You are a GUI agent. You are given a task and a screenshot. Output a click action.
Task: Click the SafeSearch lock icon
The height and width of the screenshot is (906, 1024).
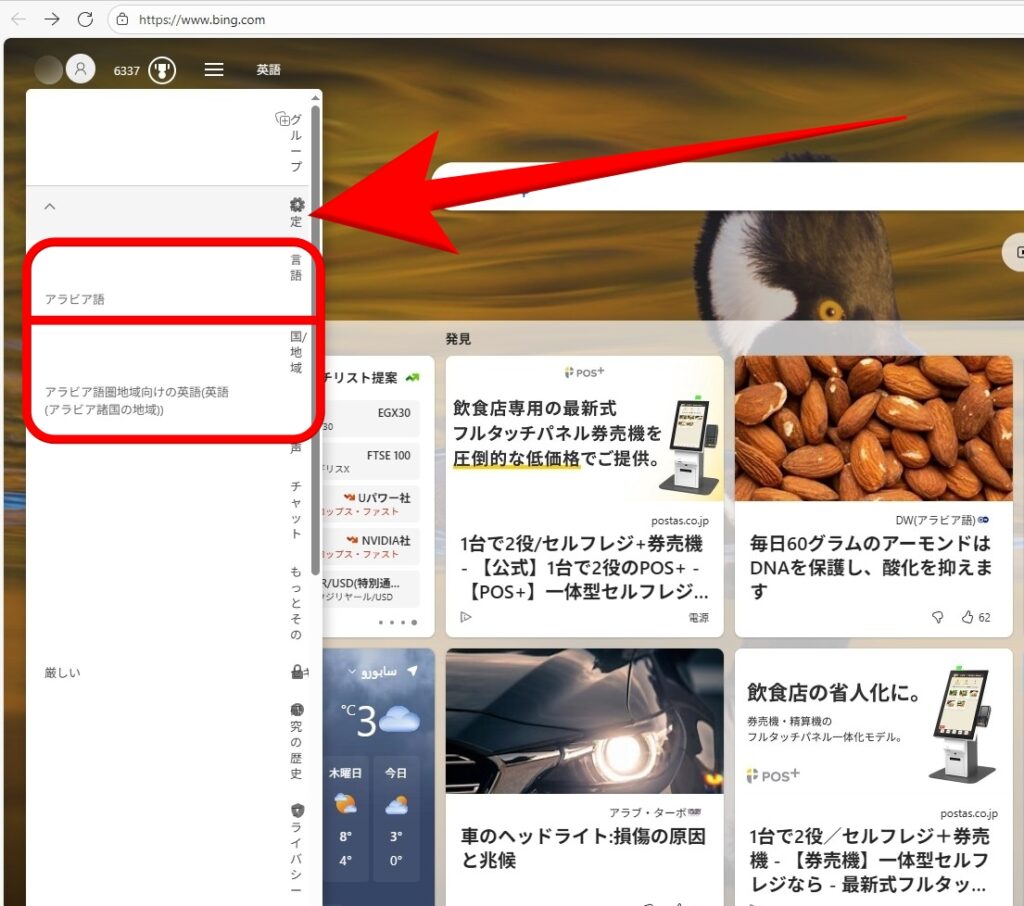[x=297, y=672]
